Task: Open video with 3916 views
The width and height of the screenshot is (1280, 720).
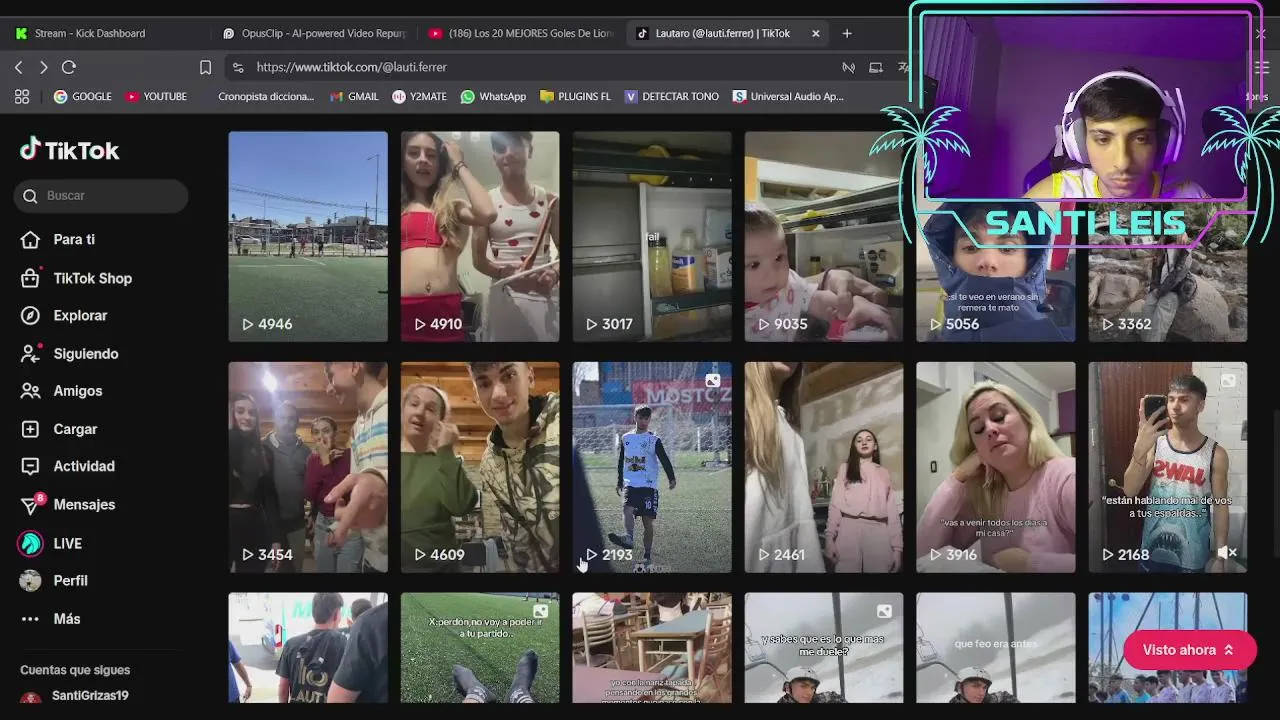Action: 996,467
